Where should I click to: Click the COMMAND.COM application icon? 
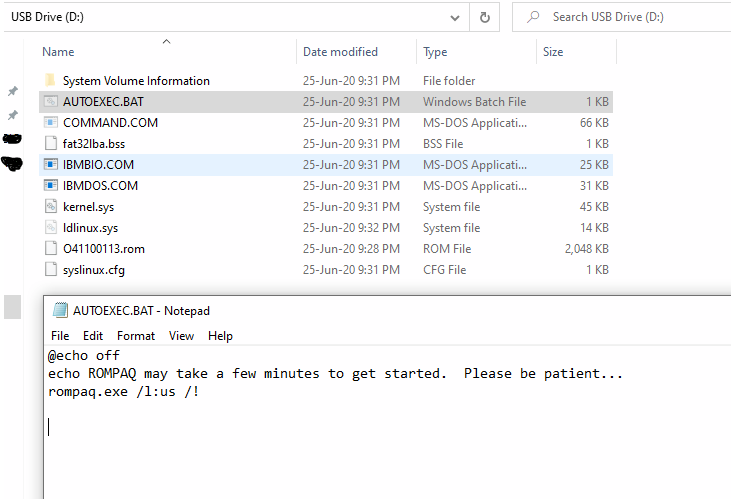(x=51, y=123)
